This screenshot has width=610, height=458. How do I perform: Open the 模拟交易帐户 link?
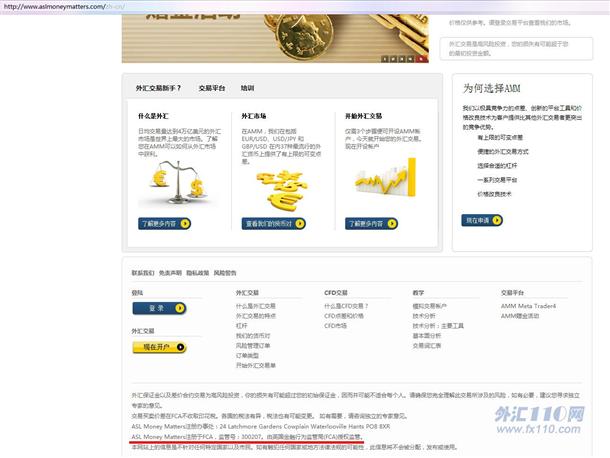pyautogui.click(x=429, y=306)
